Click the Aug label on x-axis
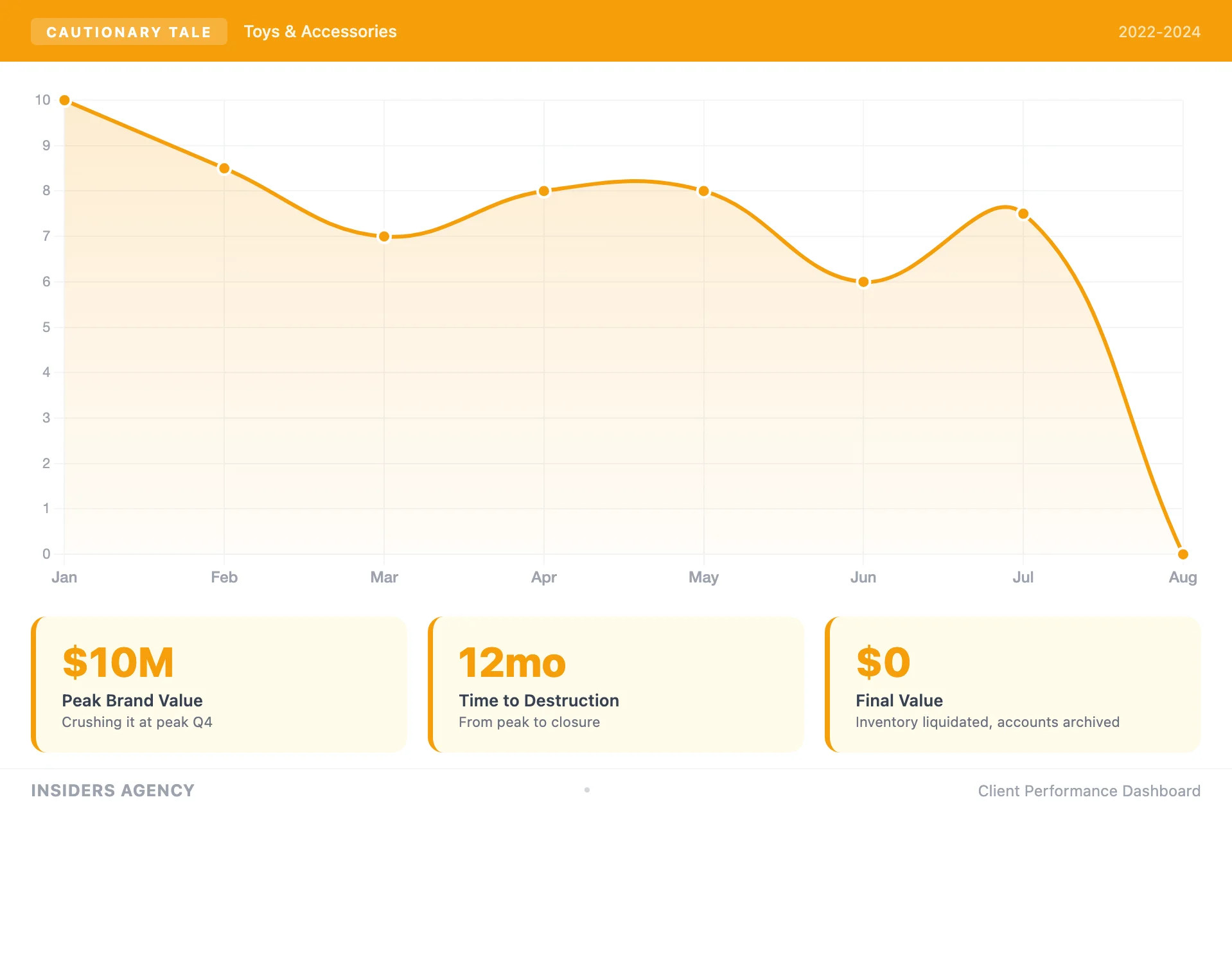 pos(1182,577)
